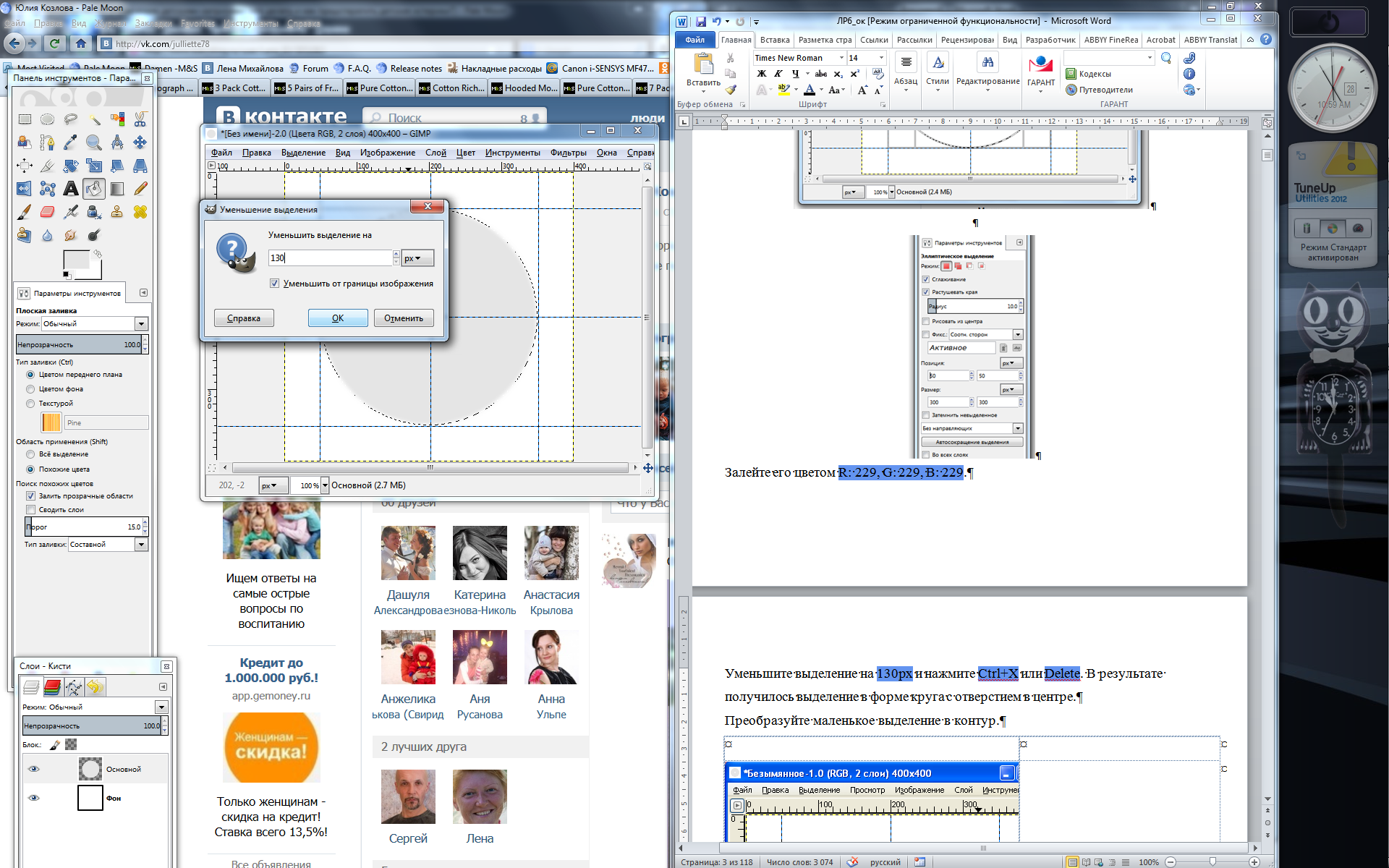Viewport: 1389px width, 868px height.
Task: Select the Rectangle Select tool in GIMP toolbox
Action: 25,119
